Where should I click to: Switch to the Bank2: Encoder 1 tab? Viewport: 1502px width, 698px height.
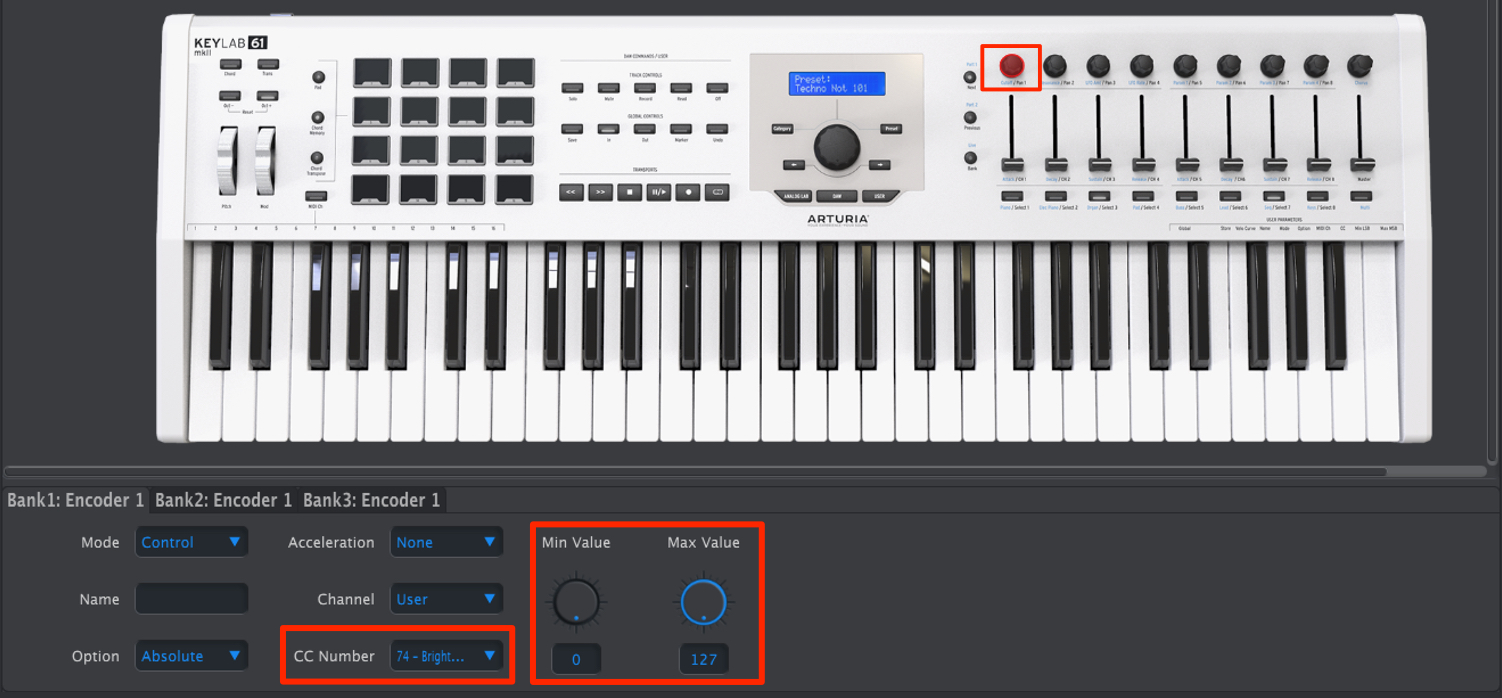224,500
